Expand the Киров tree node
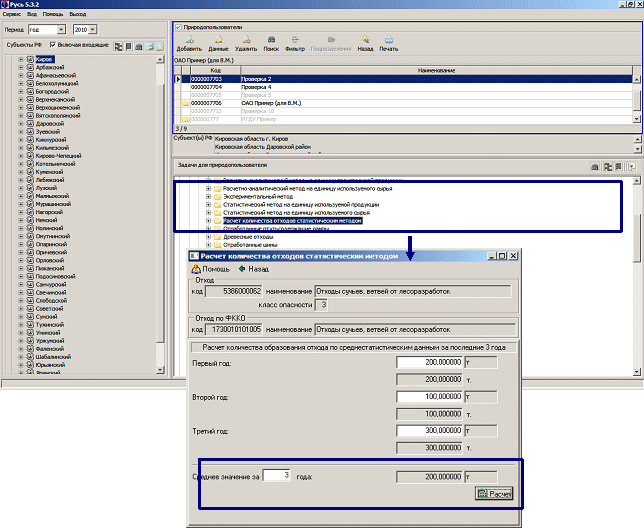Screen dimensions: 644x528 [x=21, y=60]
